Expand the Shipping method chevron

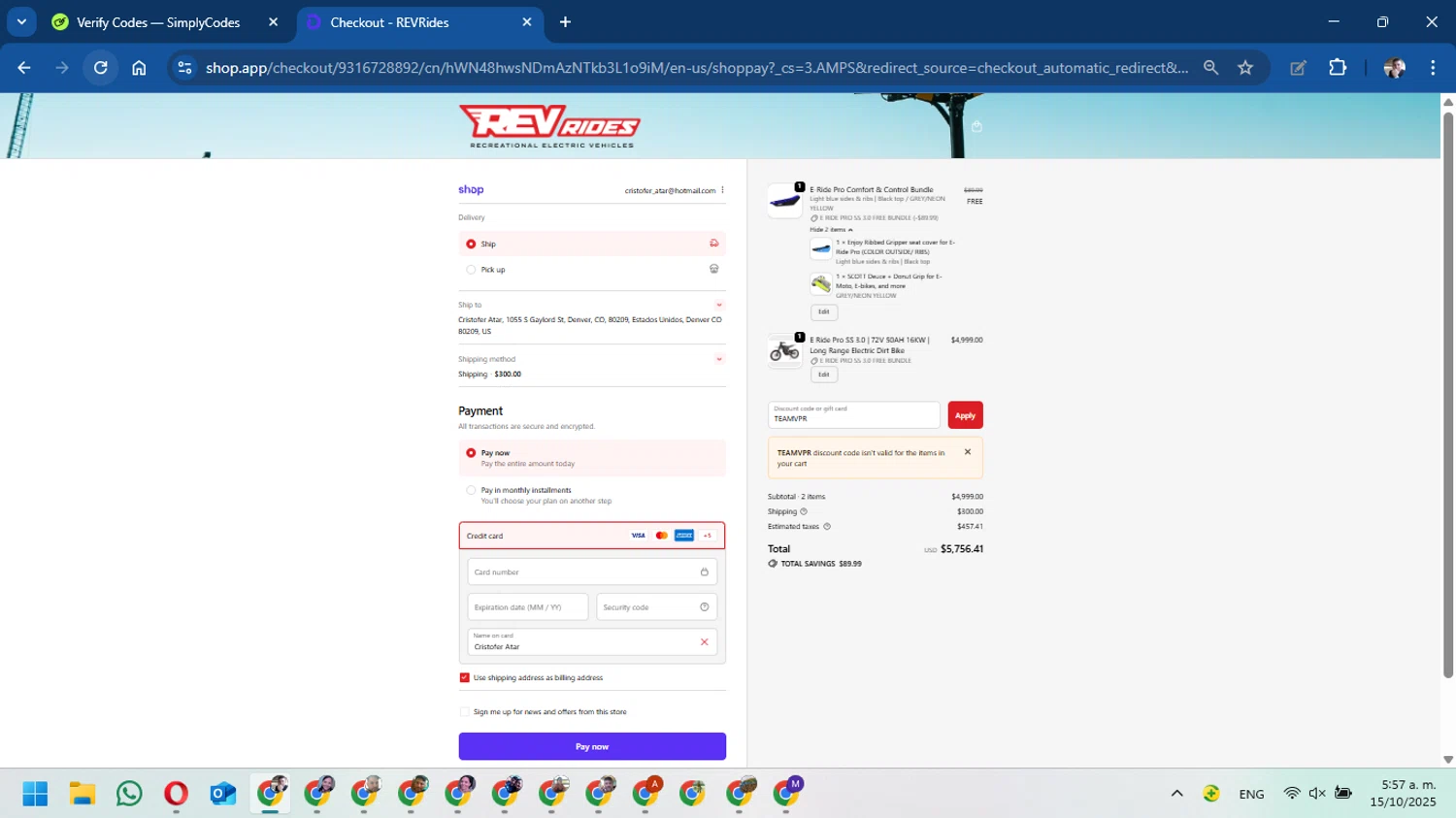pos(719,359)
